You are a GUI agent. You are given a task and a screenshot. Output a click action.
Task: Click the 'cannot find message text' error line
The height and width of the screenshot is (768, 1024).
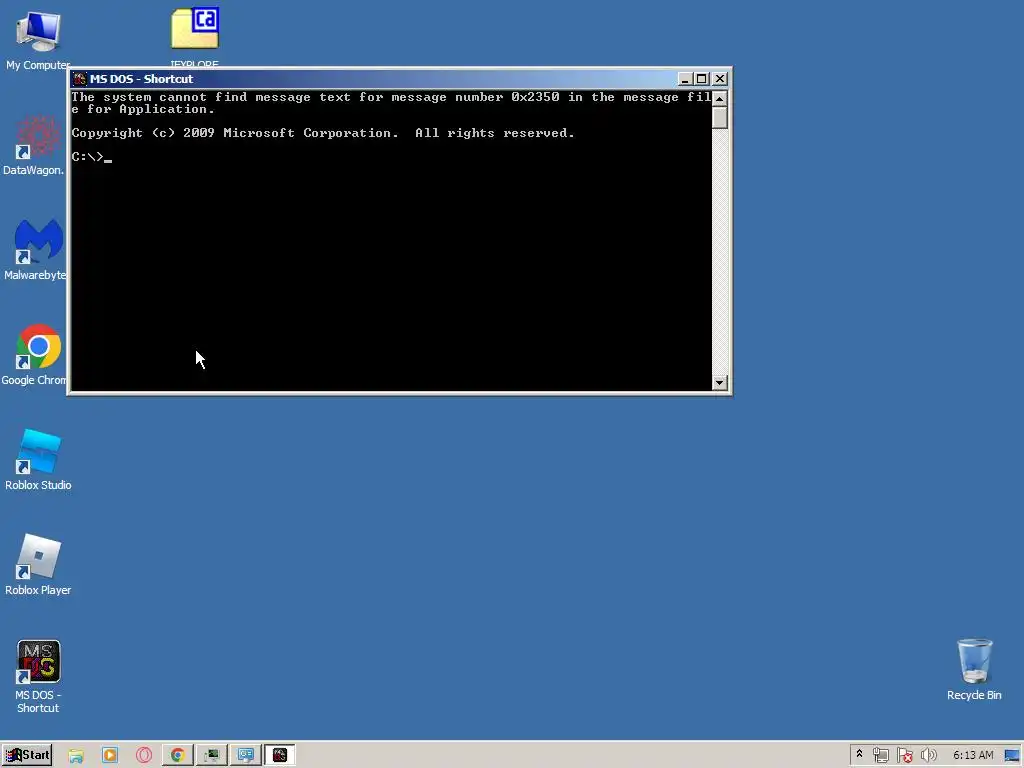391,103
